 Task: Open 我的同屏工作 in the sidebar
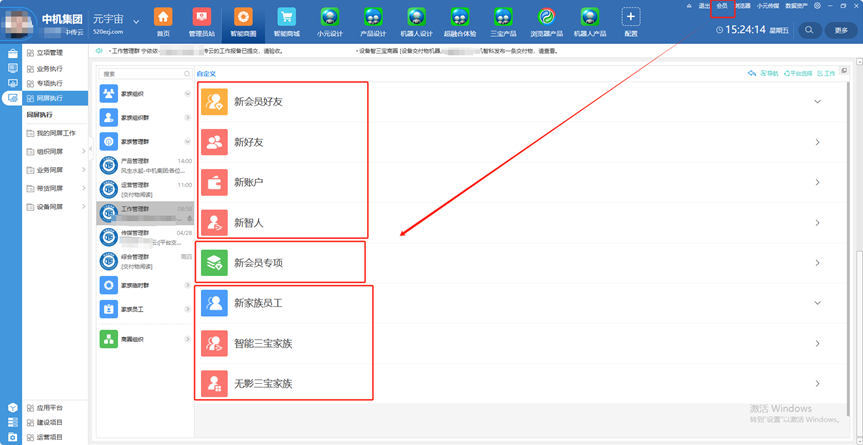pyautogui.click(x=55, y=133)
